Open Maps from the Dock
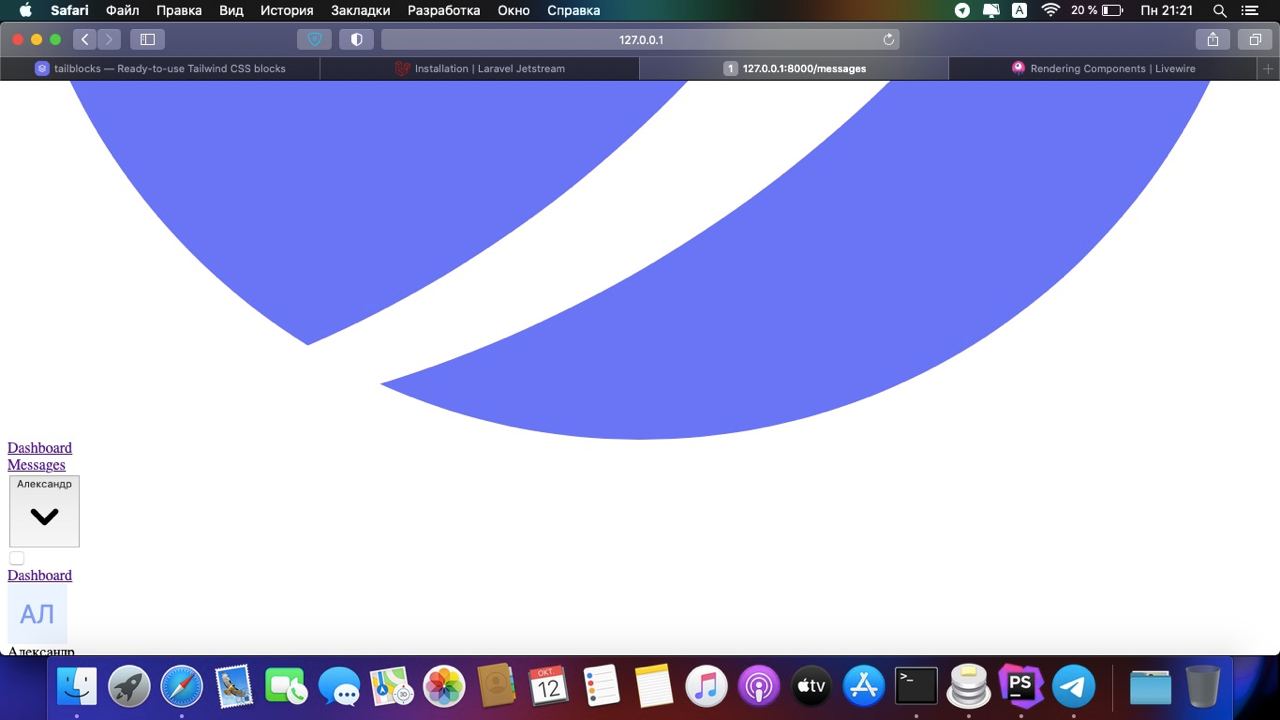Screen dimensions: 1280x720 pyautogui.click(x=392, y=687)
